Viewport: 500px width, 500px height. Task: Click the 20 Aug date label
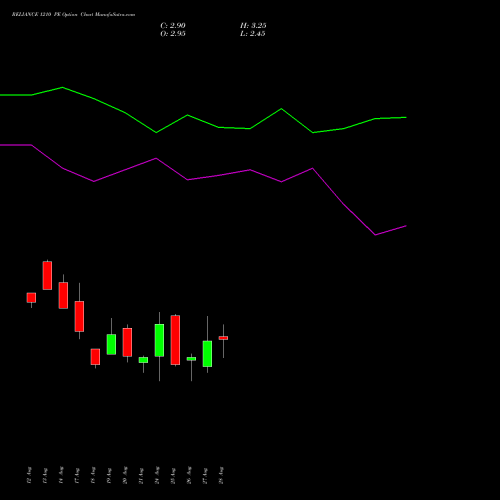tap(125, 475)
